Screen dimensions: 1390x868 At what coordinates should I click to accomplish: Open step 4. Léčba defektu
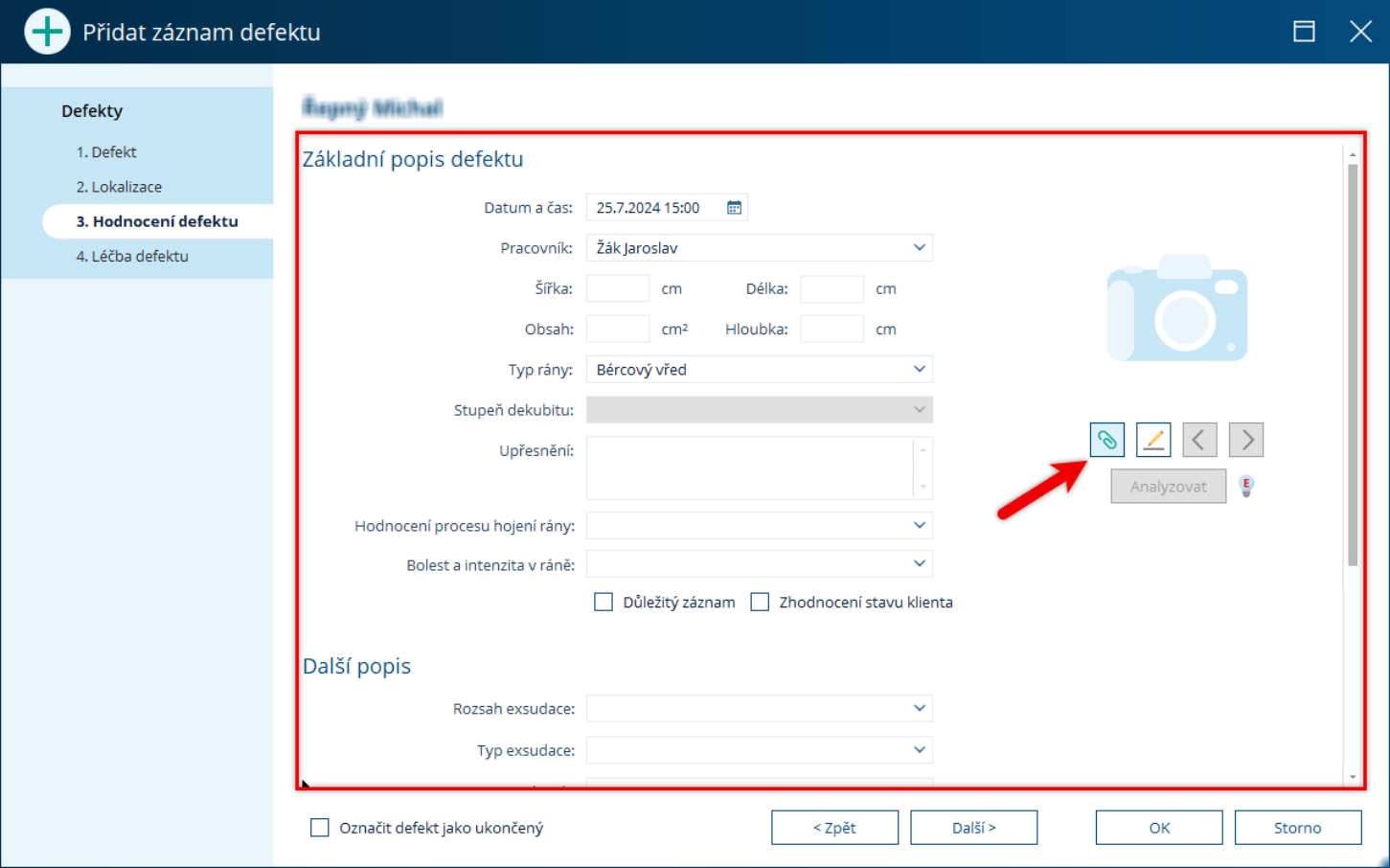132,256
